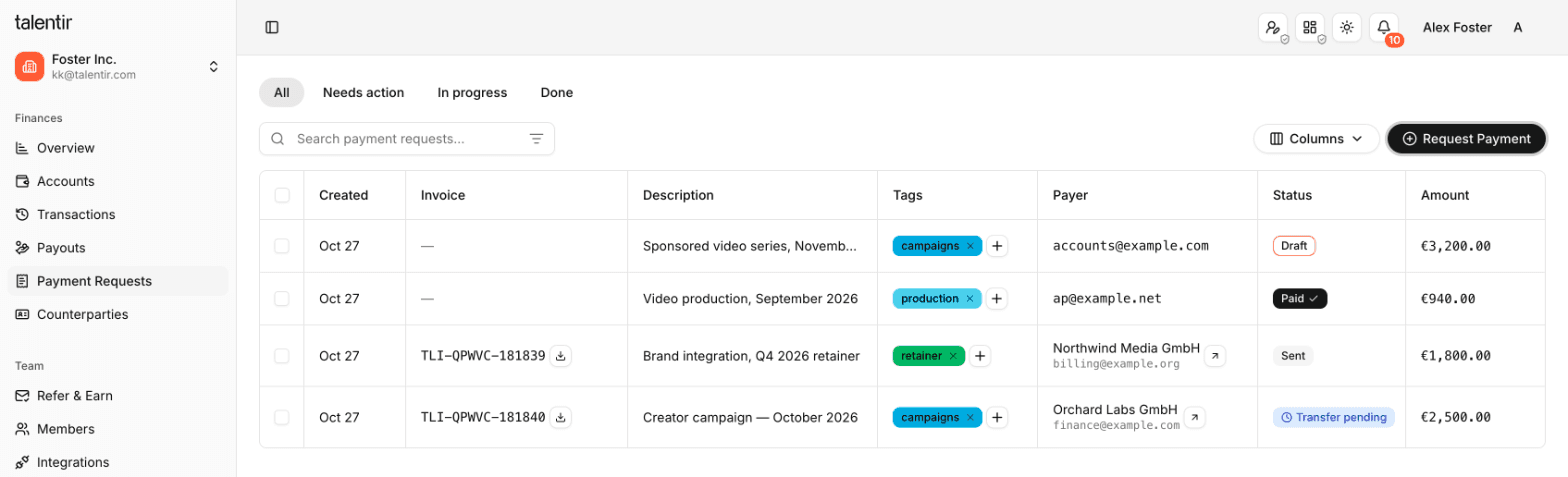Screen dimensions: 1568x477
Task: Click description Brand integration, Q4 2026 retainer
Action: (751, 355)
